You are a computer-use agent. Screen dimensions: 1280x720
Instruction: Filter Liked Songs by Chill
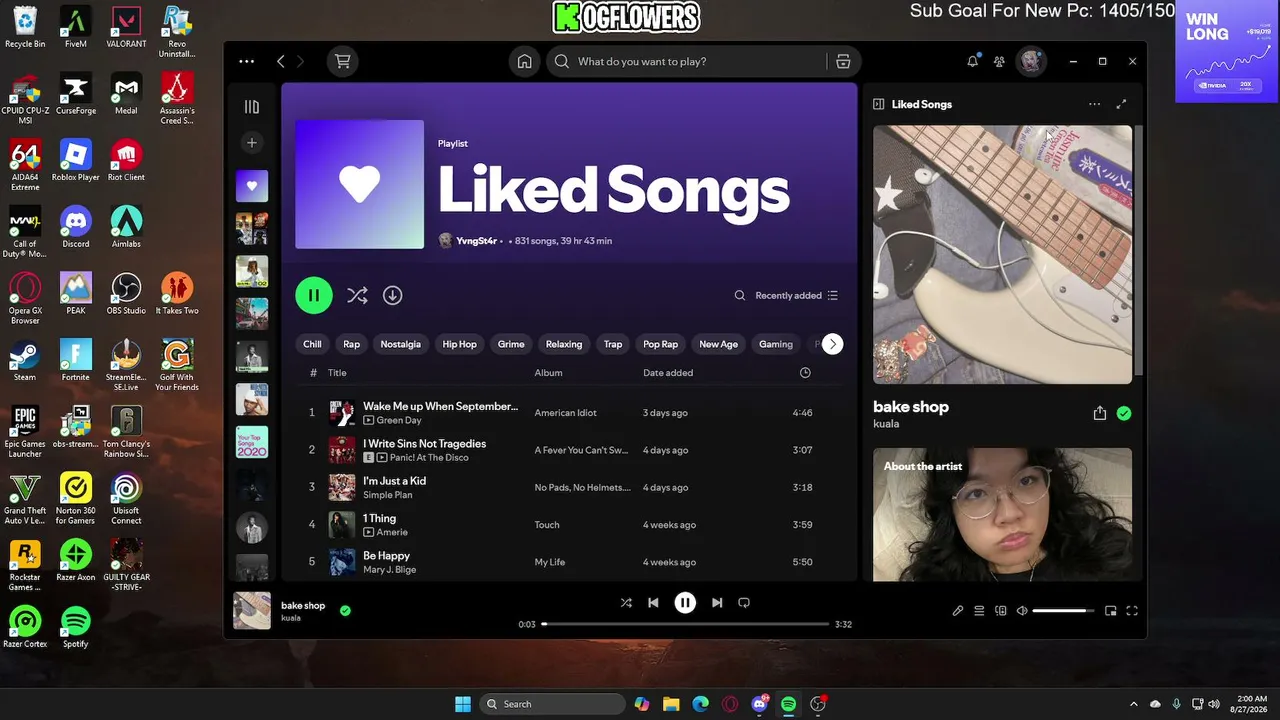312,344
